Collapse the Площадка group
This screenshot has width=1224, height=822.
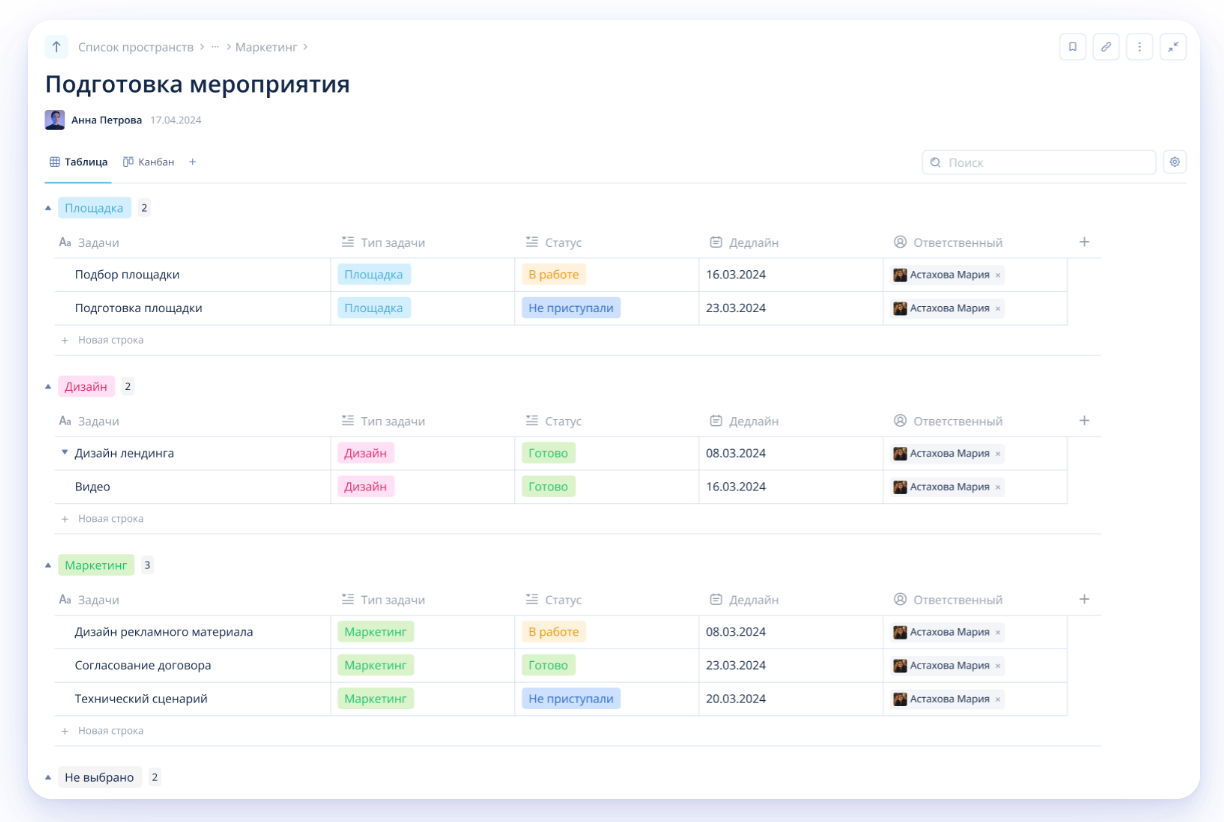click(x=47, y=208)
